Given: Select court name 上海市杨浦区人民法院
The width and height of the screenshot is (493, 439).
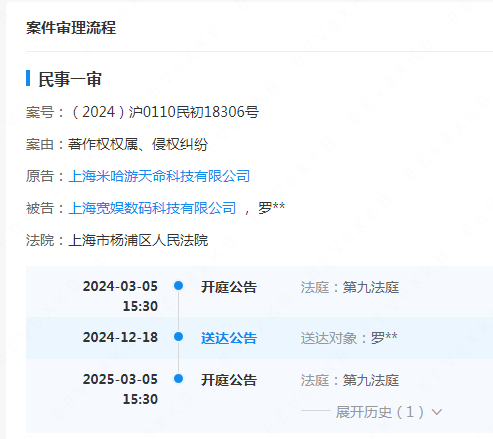Looking at the screenshot, I should 138,240.
